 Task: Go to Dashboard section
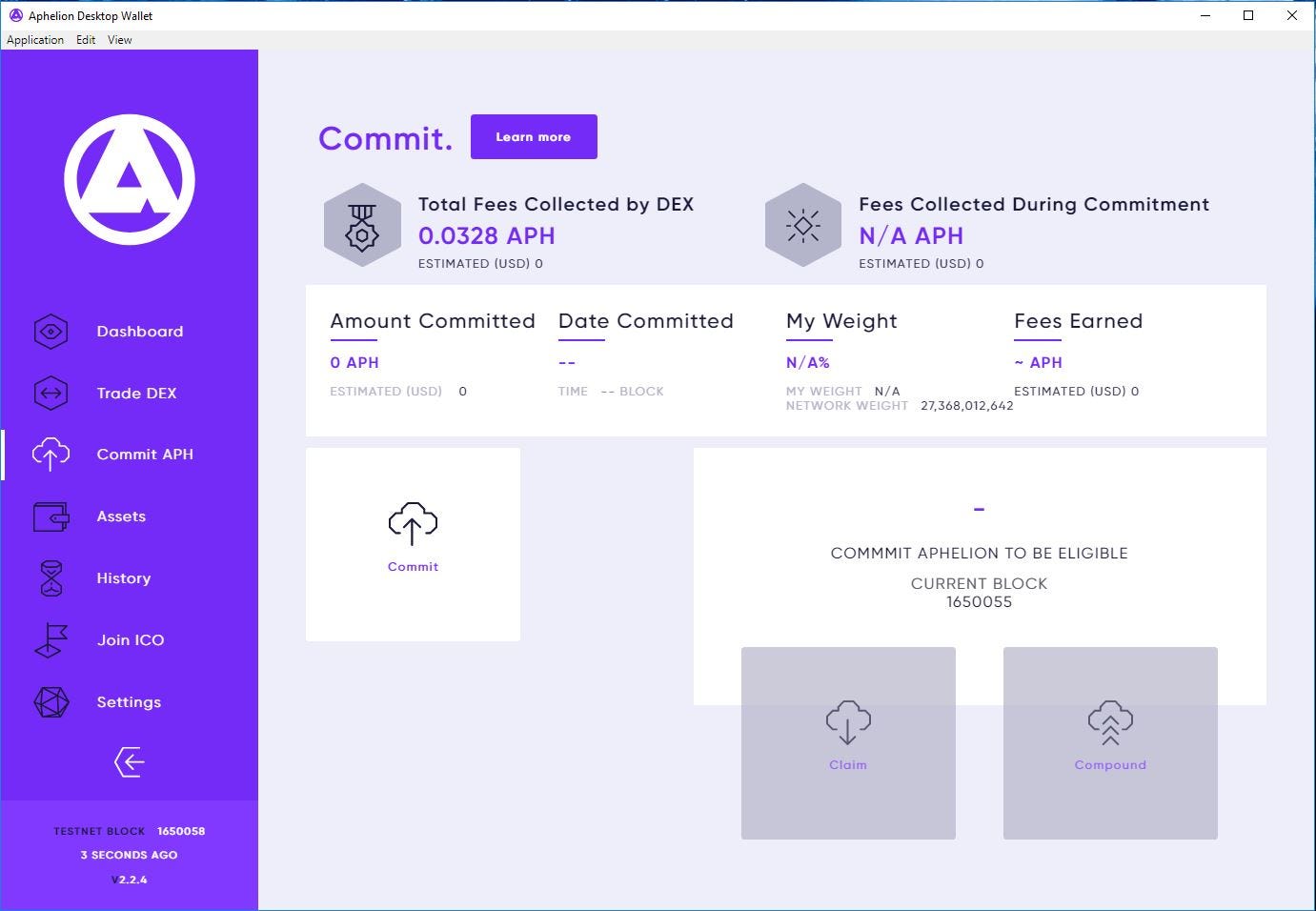pos(140,332)
